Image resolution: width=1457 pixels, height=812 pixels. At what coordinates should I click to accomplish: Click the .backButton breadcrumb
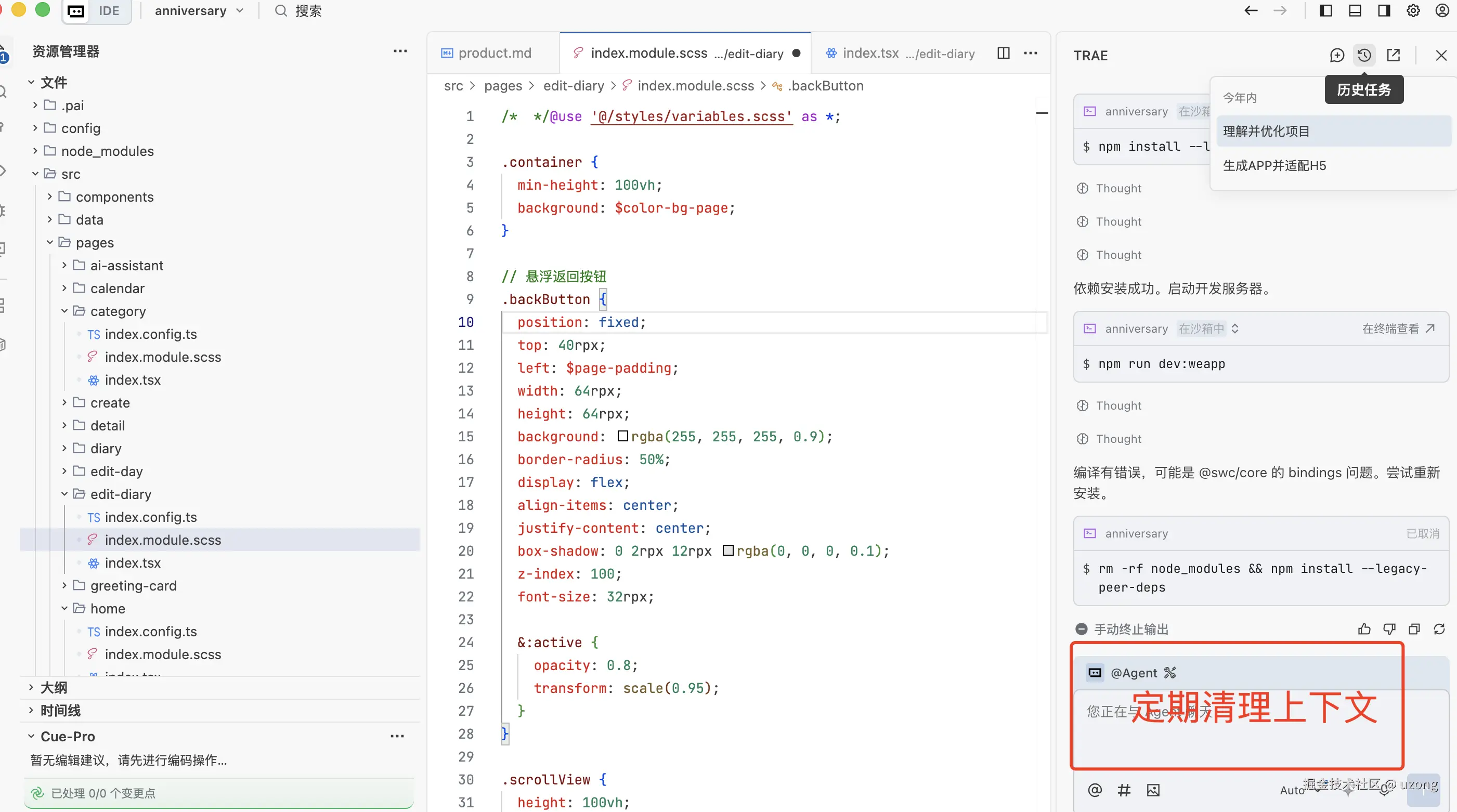coord(826,86)
